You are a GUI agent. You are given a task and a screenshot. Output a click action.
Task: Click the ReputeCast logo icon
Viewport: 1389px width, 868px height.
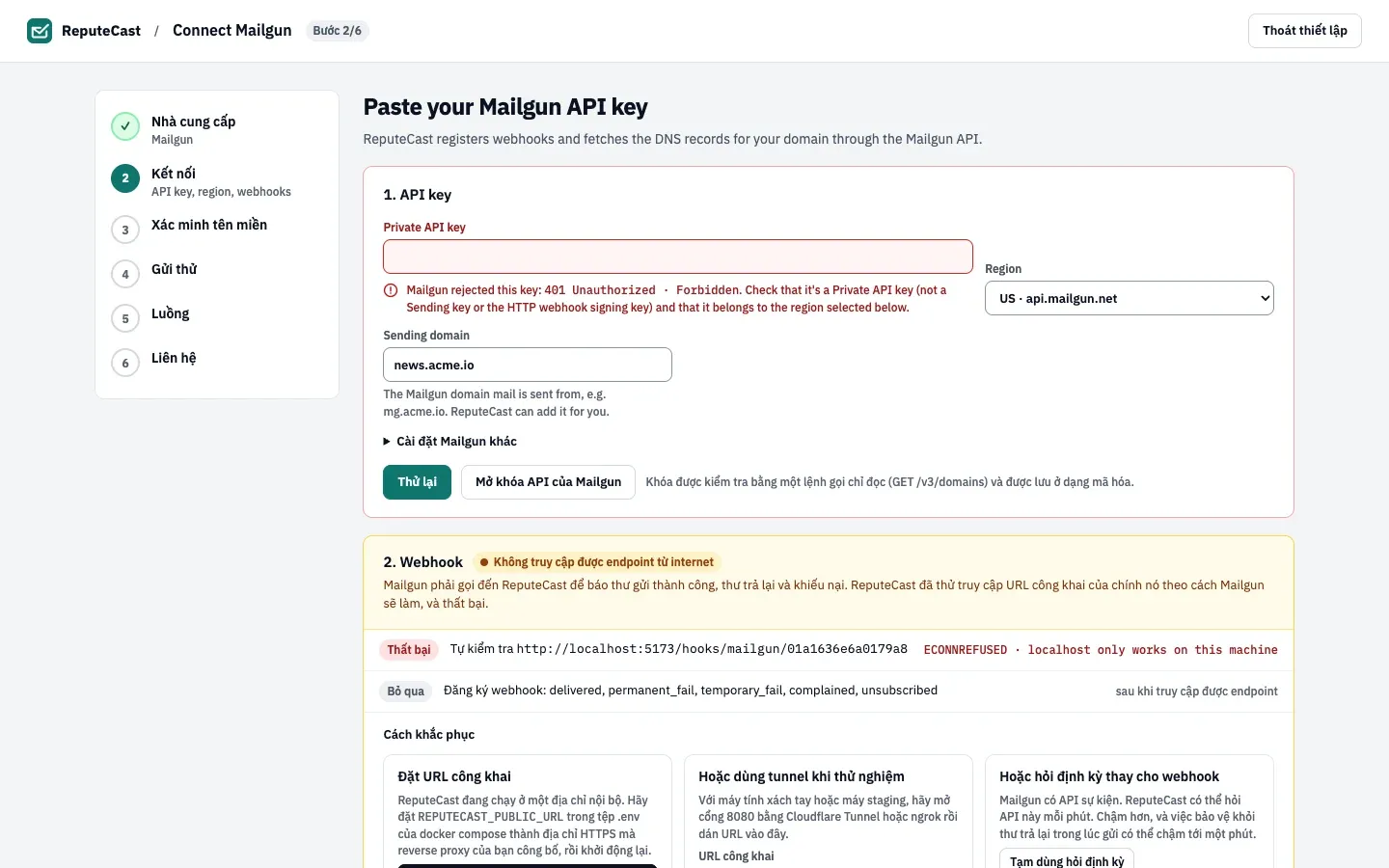pyautogui.click(x=40, y=31)
